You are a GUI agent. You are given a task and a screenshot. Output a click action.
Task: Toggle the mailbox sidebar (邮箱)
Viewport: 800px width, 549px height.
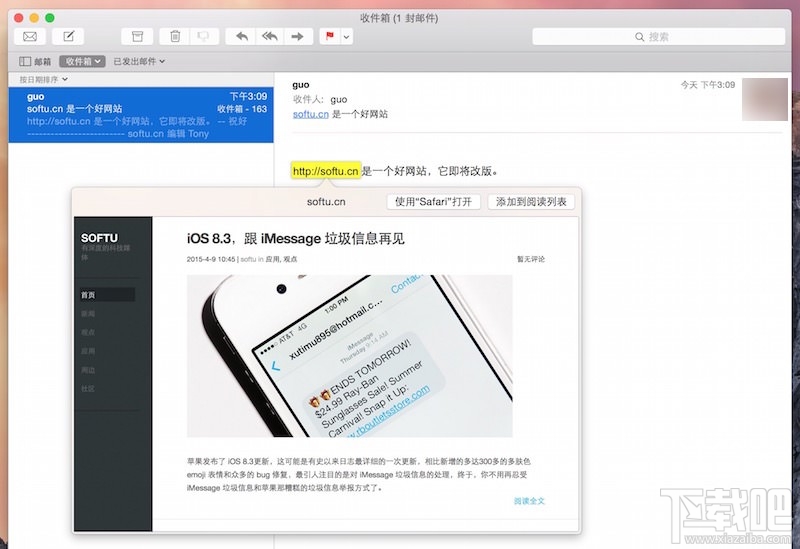[35, 61]
